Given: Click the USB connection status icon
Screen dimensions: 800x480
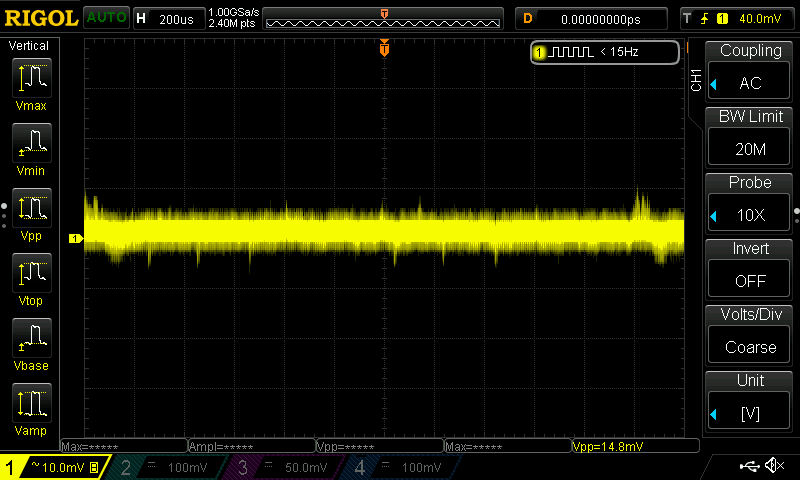Looking at the screenshot, I should click(x=749, y=466).
